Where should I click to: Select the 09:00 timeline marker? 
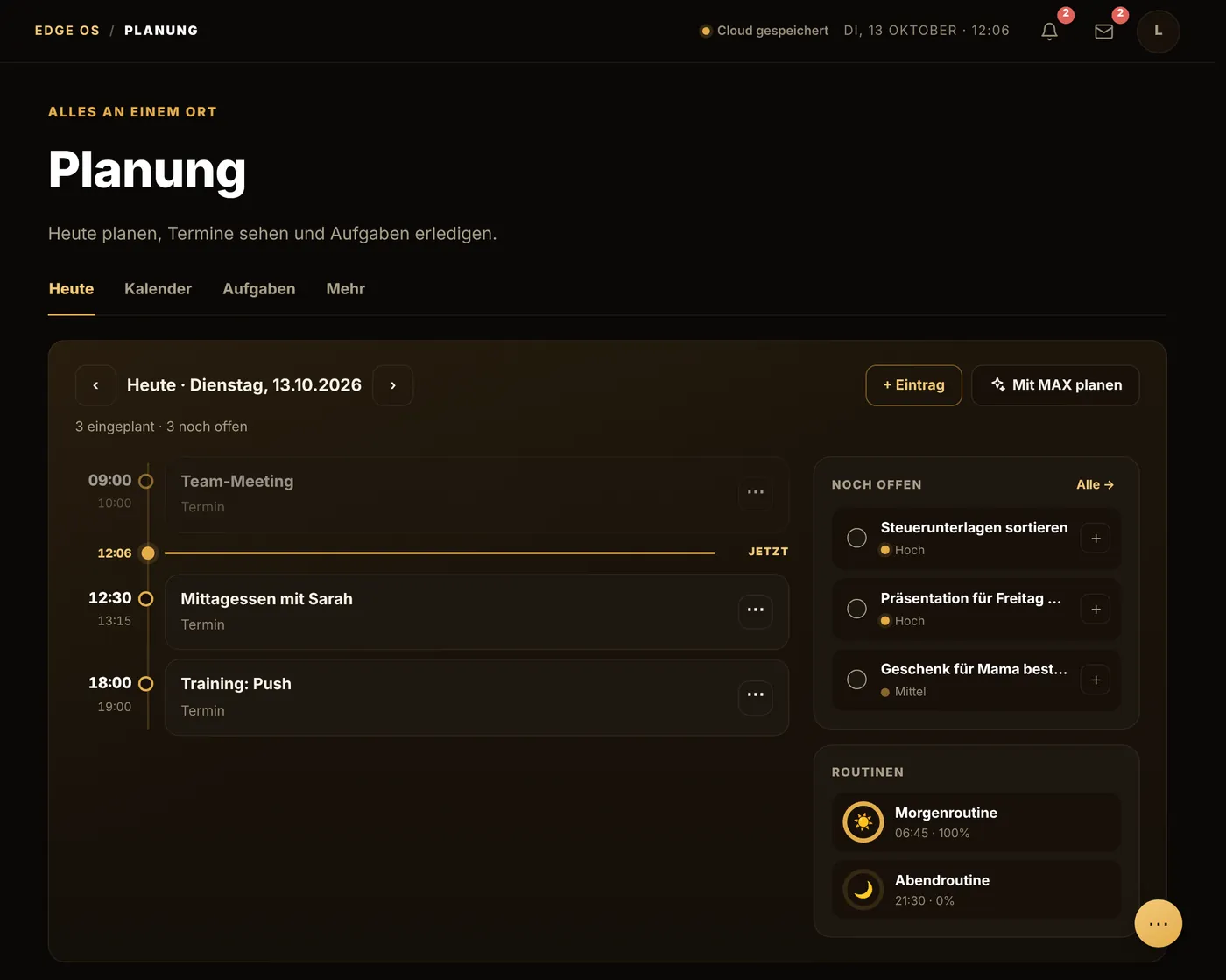coord(146,481)
